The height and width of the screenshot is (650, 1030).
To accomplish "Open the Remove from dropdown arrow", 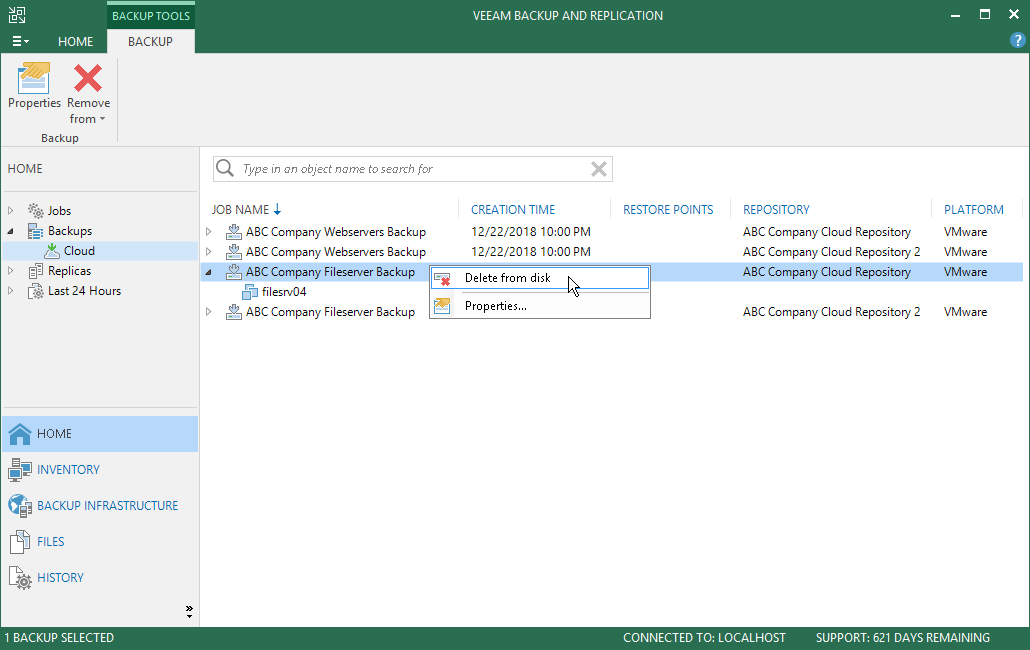I will click(x=102, y=119).
